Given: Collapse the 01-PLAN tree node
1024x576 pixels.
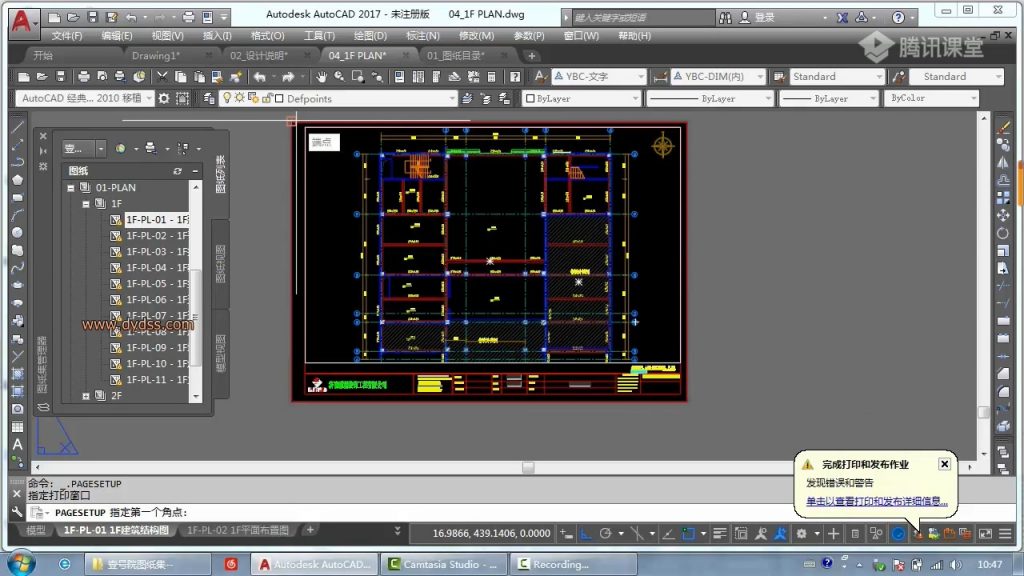Looking at the screenshot, I should [x=71, y=188].
